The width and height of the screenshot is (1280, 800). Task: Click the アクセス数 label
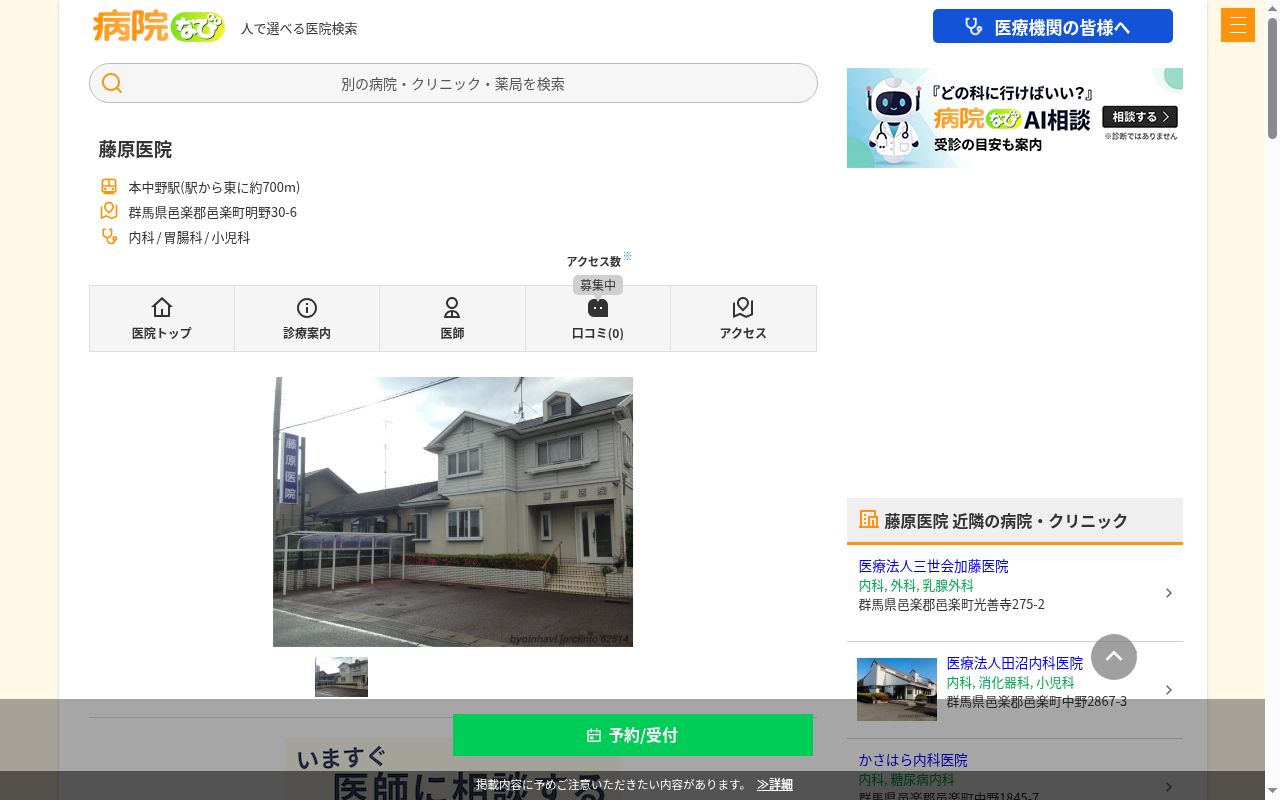pos(594,261)
